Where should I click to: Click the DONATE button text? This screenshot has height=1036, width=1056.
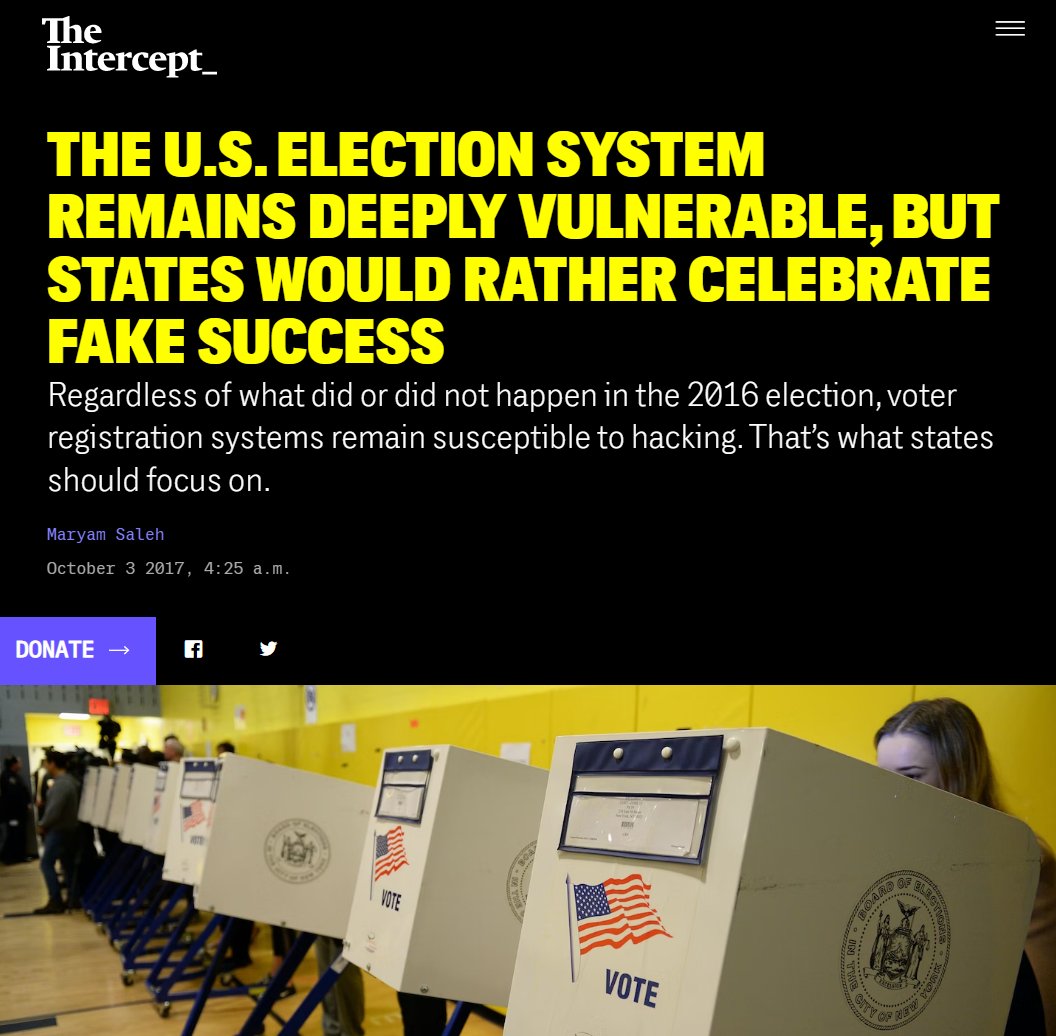coord(55,650)
